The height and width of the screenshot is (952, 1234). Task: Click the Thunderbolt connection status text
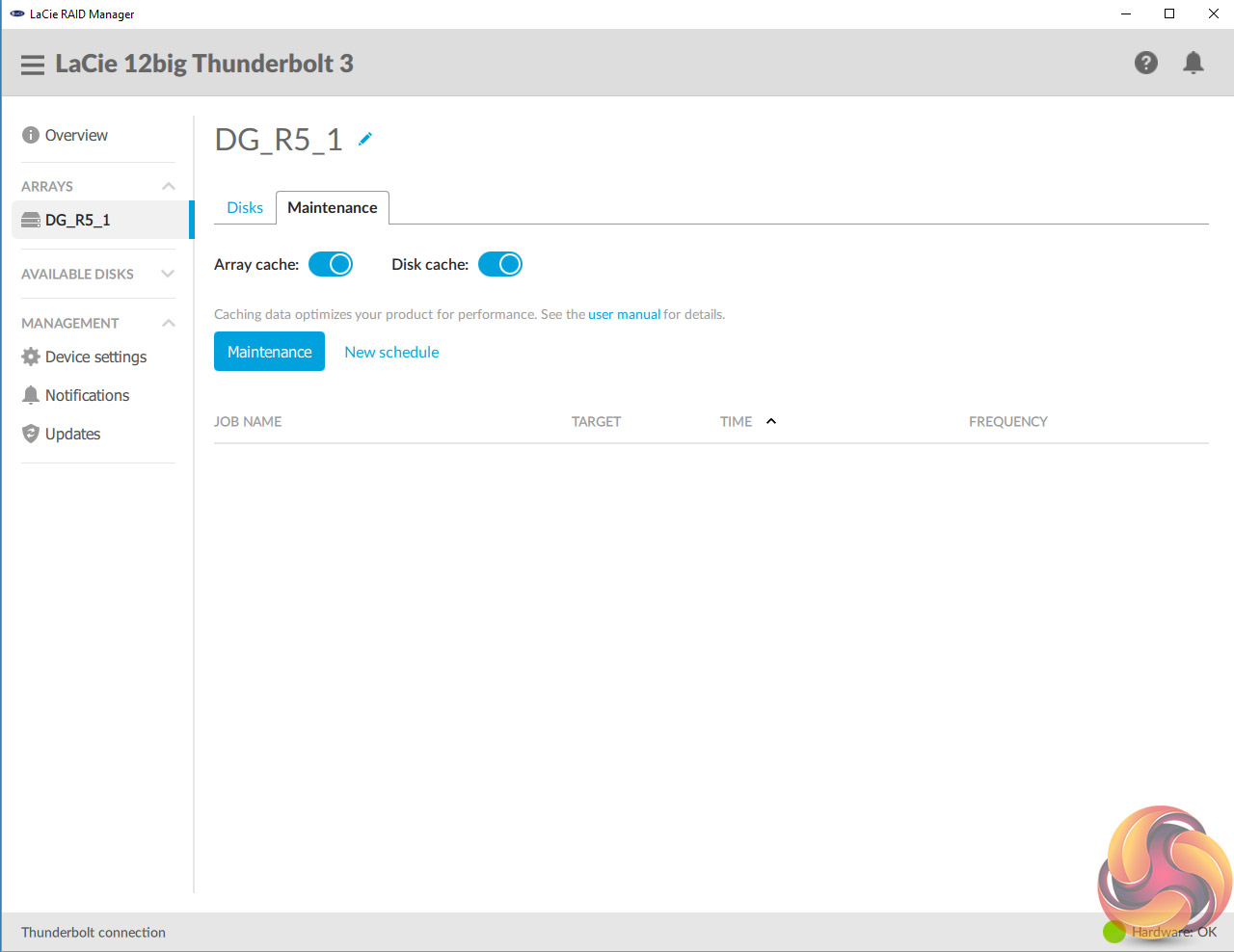(94, 932)
